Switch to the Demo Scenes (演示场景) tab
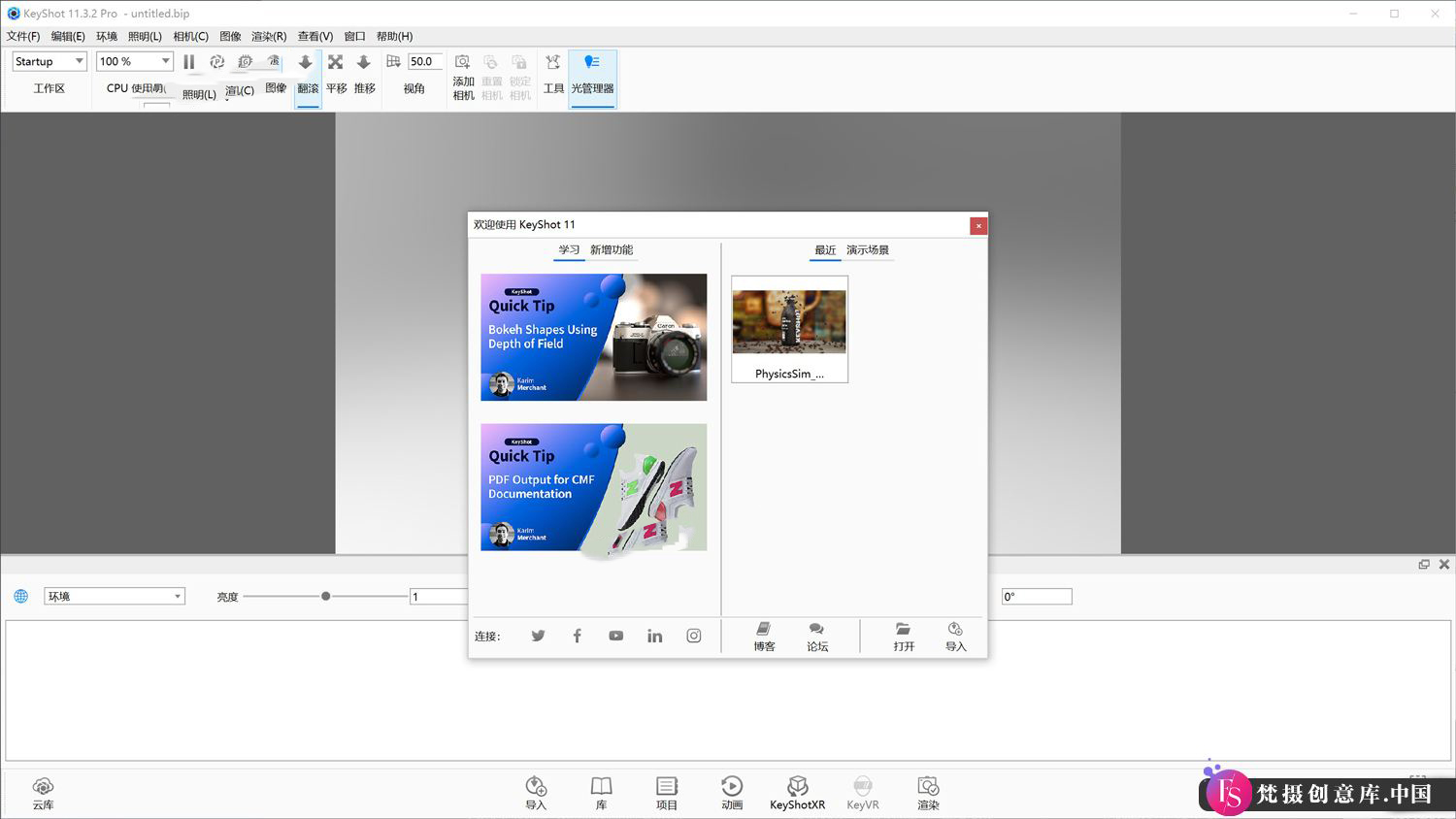1456x819 pixels. pyautogui.click(x=868, y=250)
